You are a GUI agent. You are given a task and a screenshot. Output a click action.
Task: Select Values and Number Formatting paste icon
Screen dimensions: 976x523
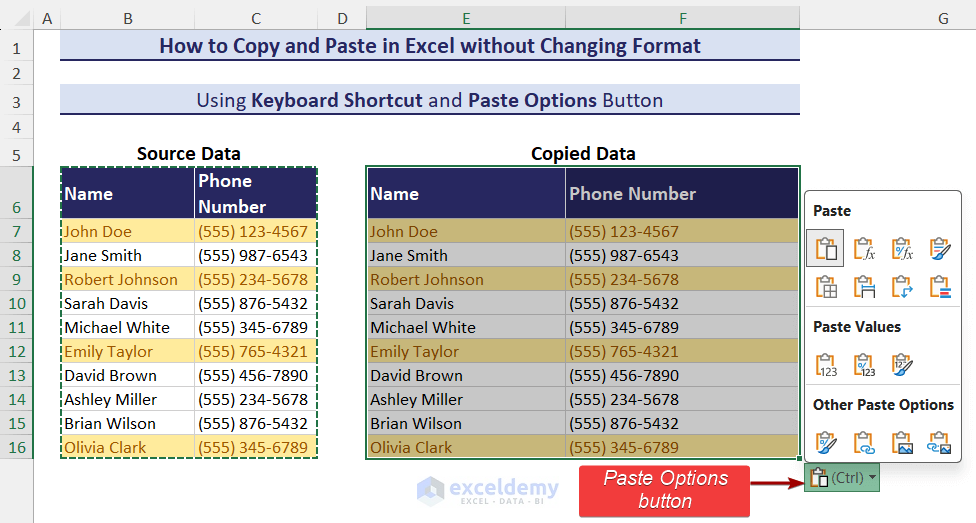click(864, 364)
